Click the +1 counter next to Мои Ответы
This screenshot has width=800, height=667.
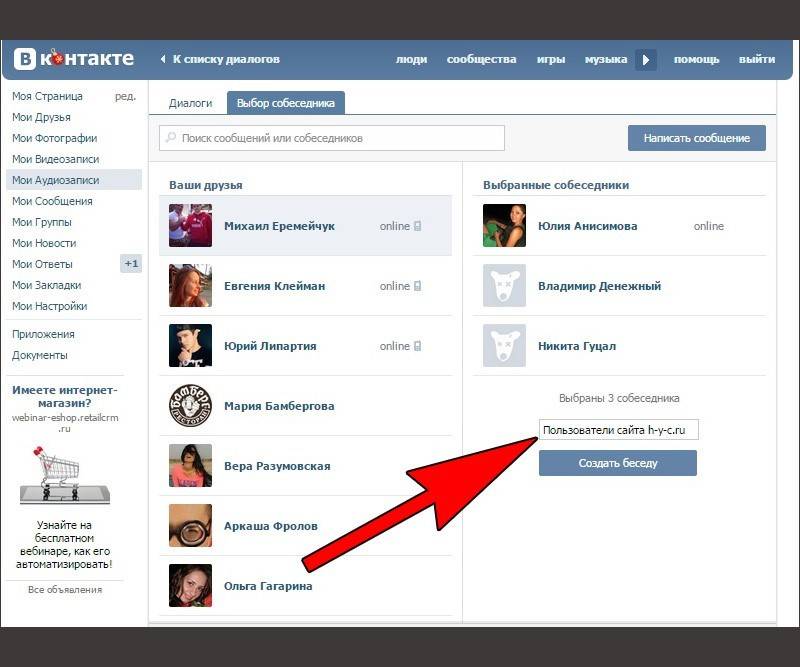coord(131,264)
